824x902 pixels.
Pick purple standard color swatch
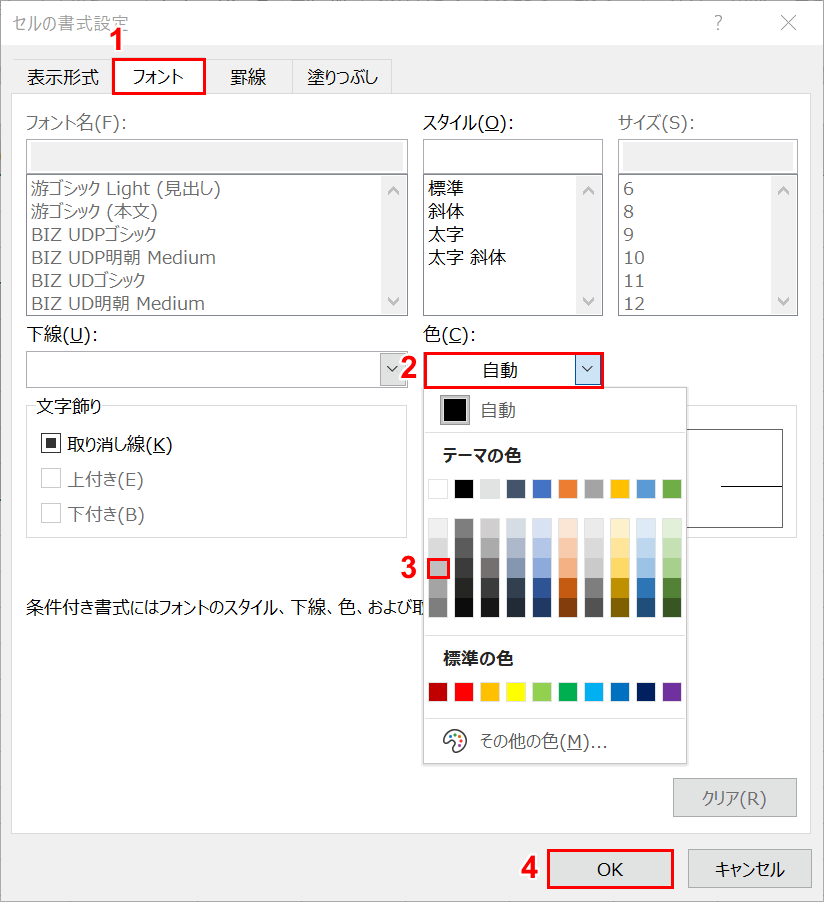pyautogui.click(x=672, y=692)
